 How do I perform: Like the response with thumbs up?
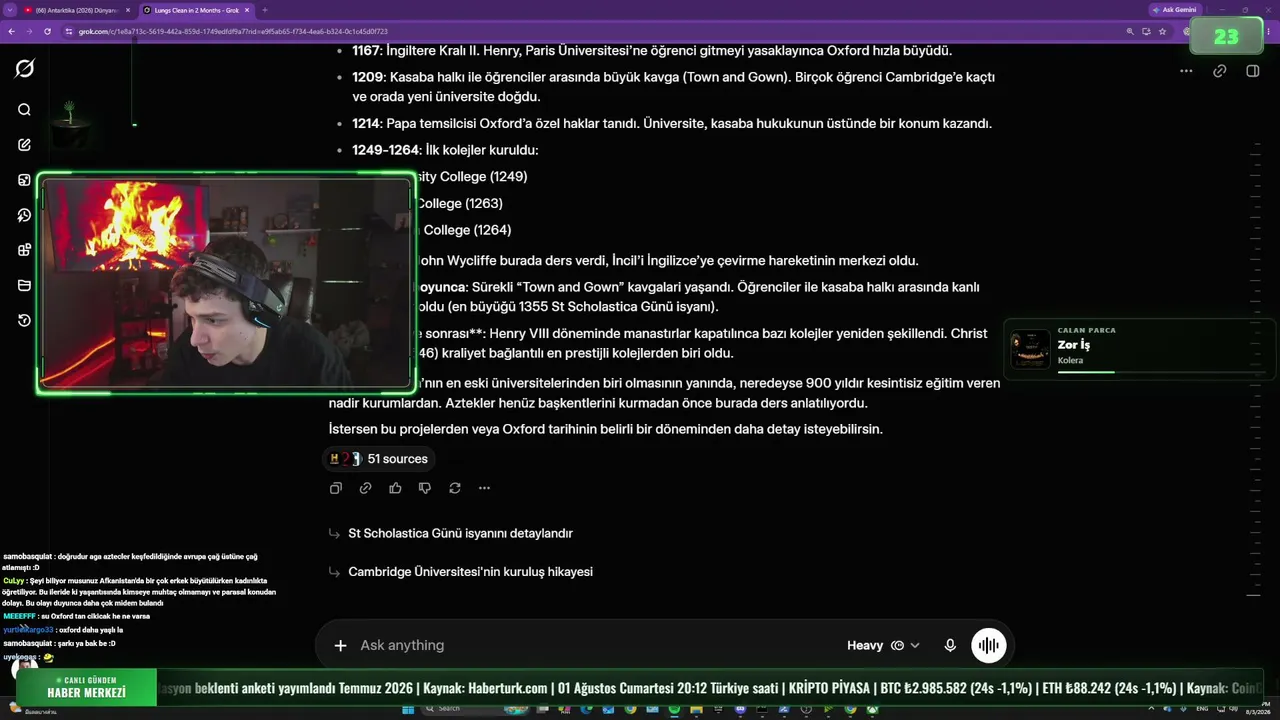click(x=395, y=488)
